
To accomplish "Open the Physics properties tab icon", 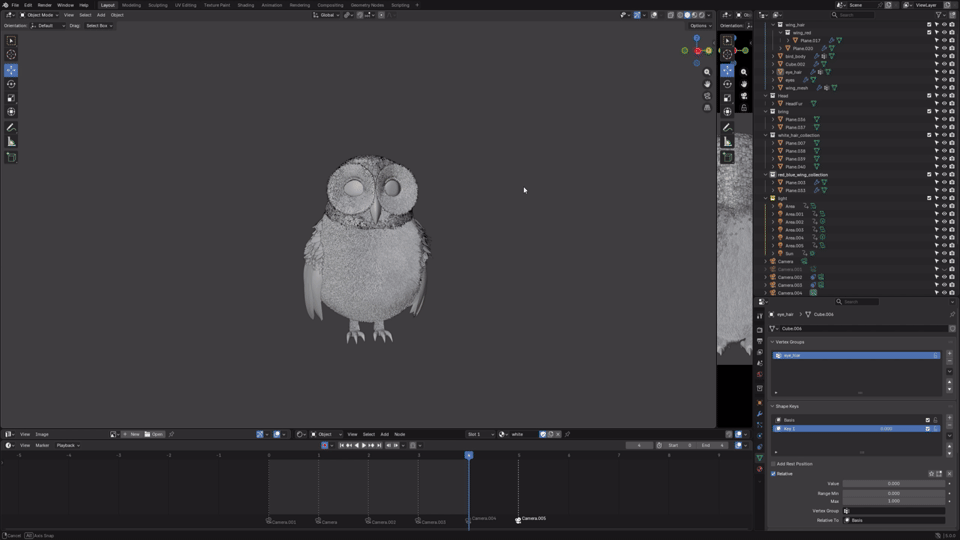I will point(760,436).
